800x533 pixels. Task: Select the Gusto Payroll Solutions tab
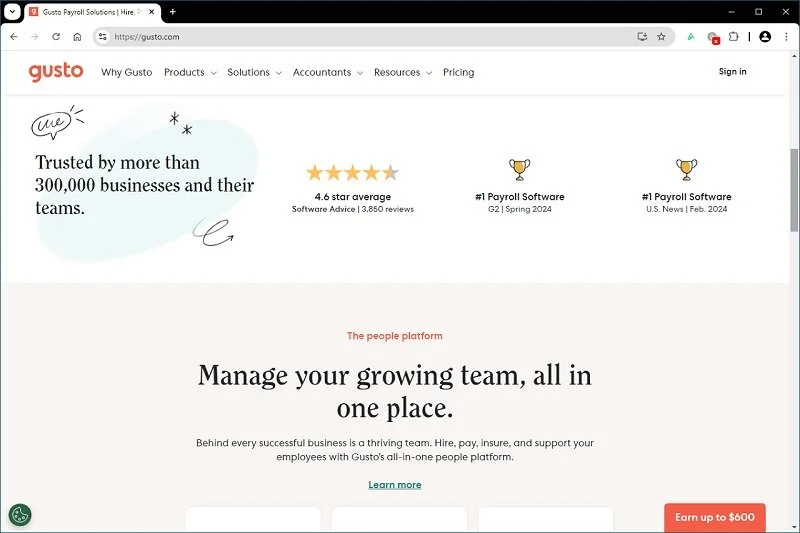[x=92, y=12]
